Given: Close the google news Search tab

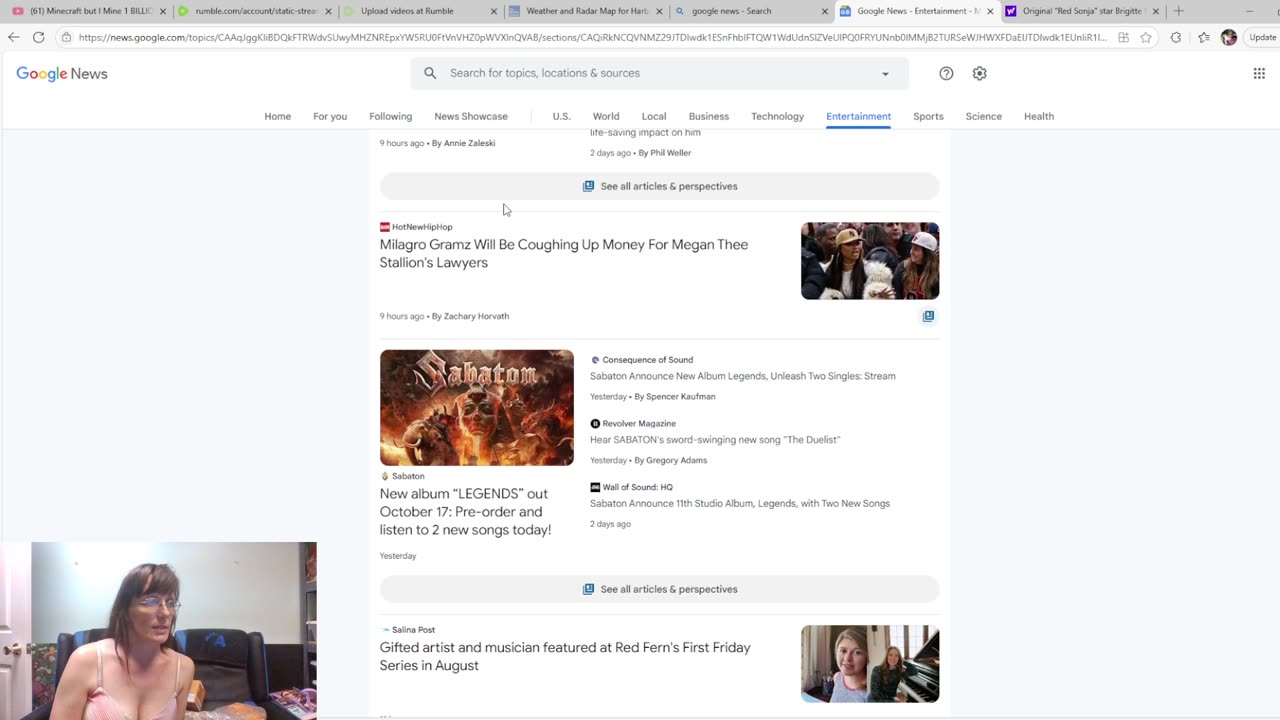Looking at the screenshot, I should [x=825, y=11].
